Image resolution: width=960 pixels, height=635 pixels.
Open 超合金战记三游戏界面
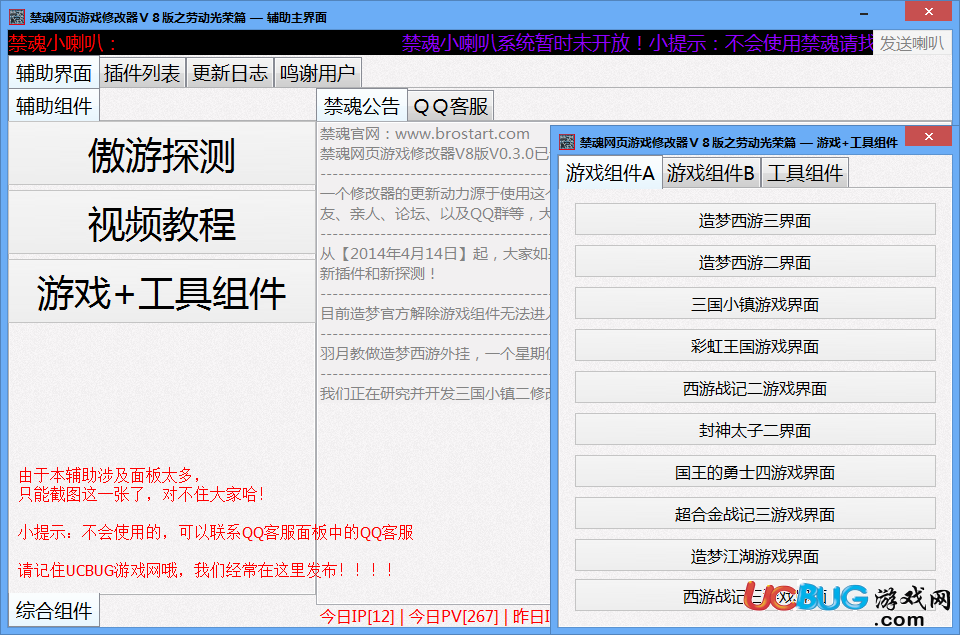(x=755, y=514)
